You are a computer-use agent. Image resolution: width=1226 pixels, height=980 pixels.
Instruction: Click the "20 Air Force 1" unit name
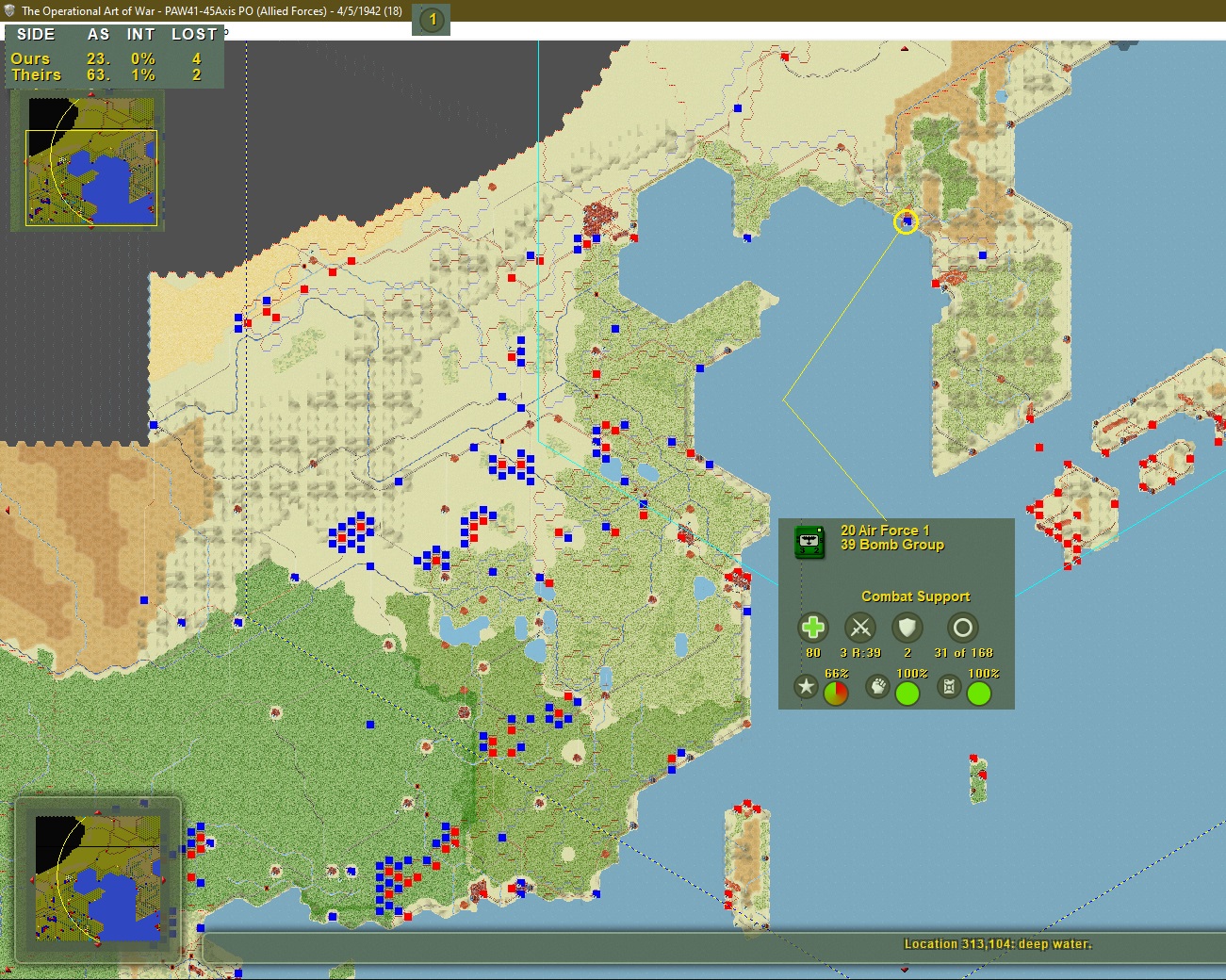pos(885,531)
